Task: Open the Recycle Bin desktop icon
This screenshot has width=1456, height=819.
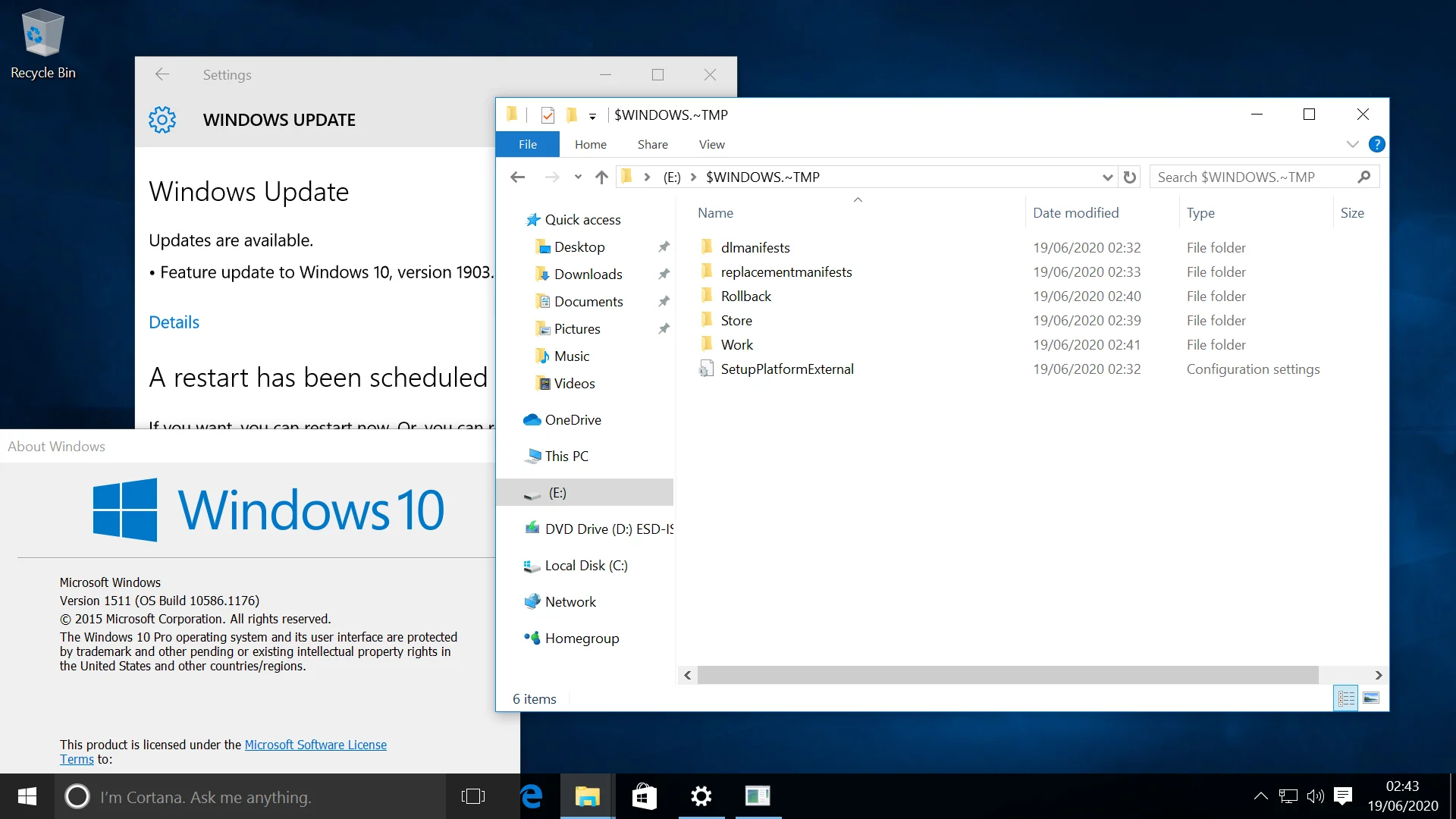Action: [42, 44]
